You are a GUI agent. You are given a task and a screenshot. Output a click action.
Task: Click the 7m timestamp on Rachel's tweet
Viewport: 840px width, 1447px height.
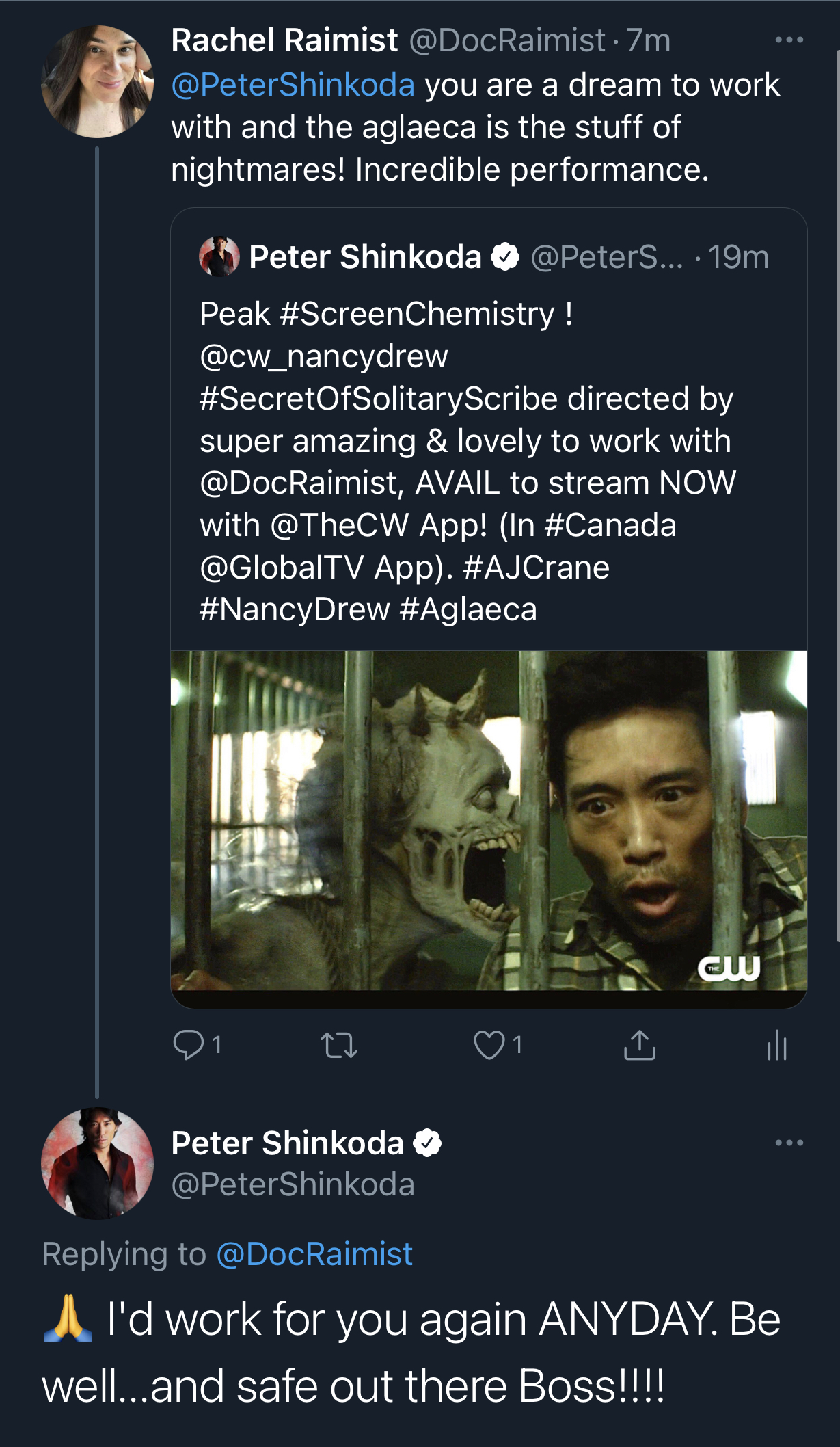649,40
